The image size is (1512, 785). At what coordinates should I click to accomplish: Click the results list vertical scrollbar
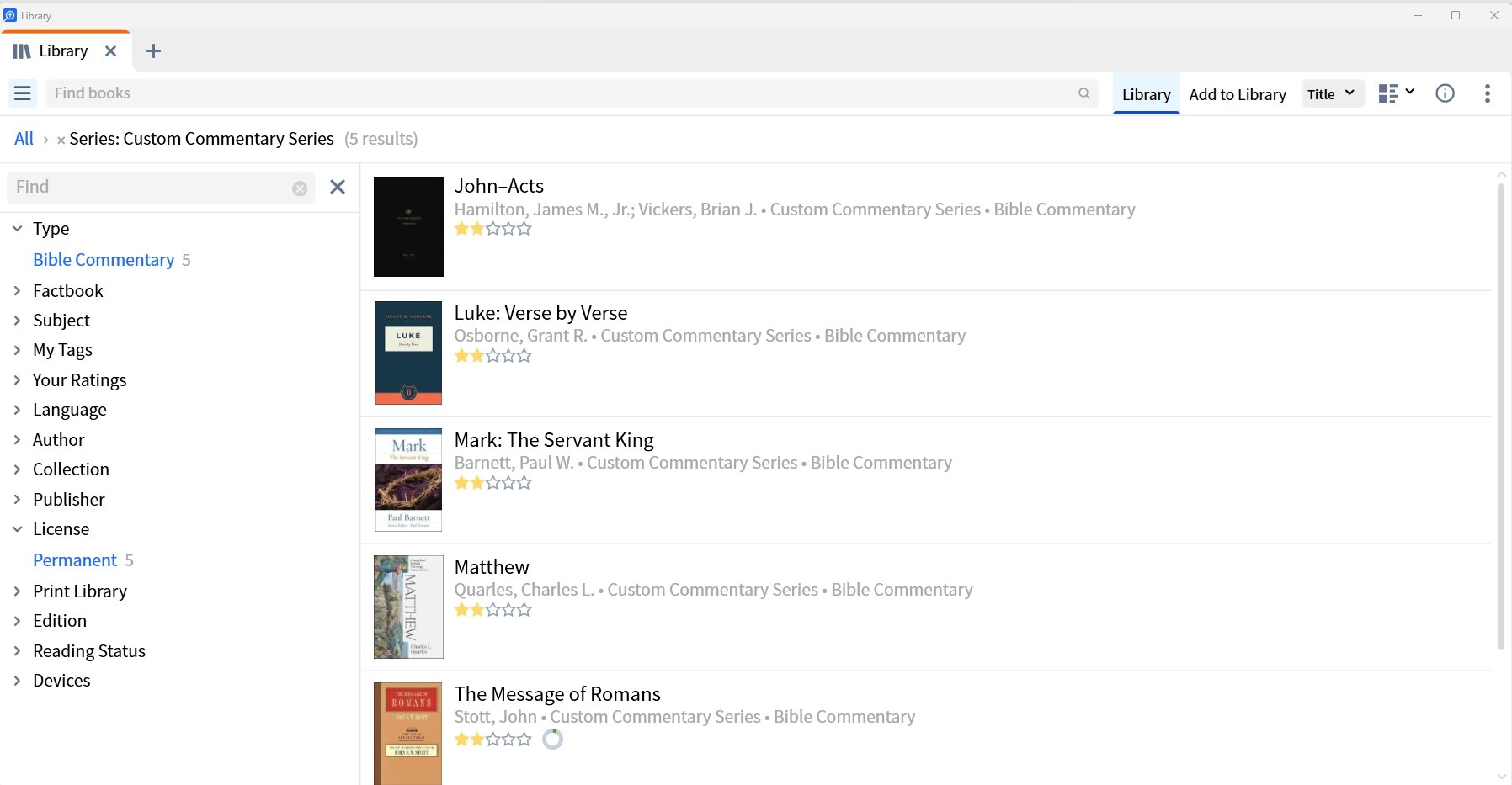pos(1501,416)
